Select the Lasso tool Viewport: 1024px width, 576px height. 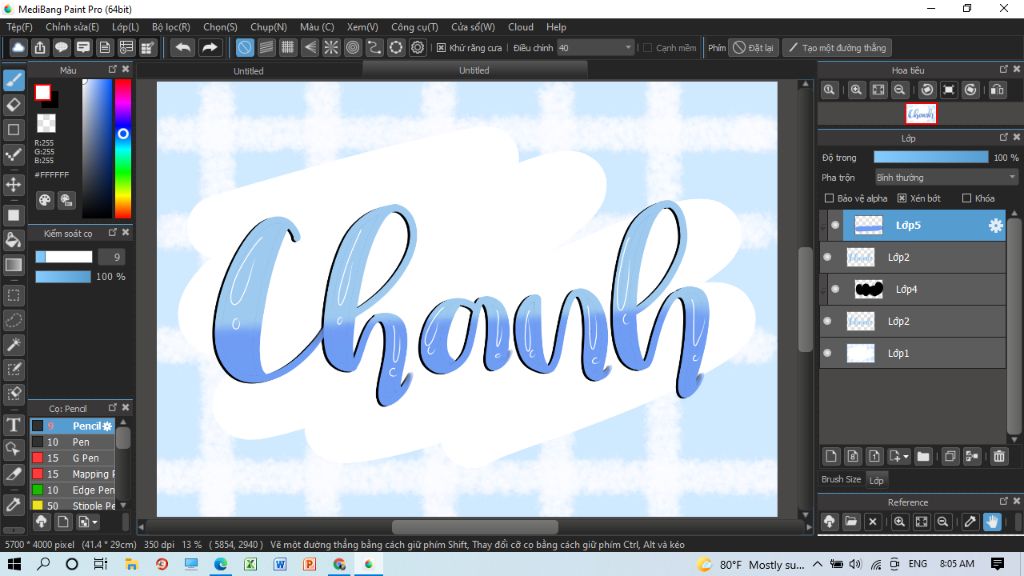14,320
